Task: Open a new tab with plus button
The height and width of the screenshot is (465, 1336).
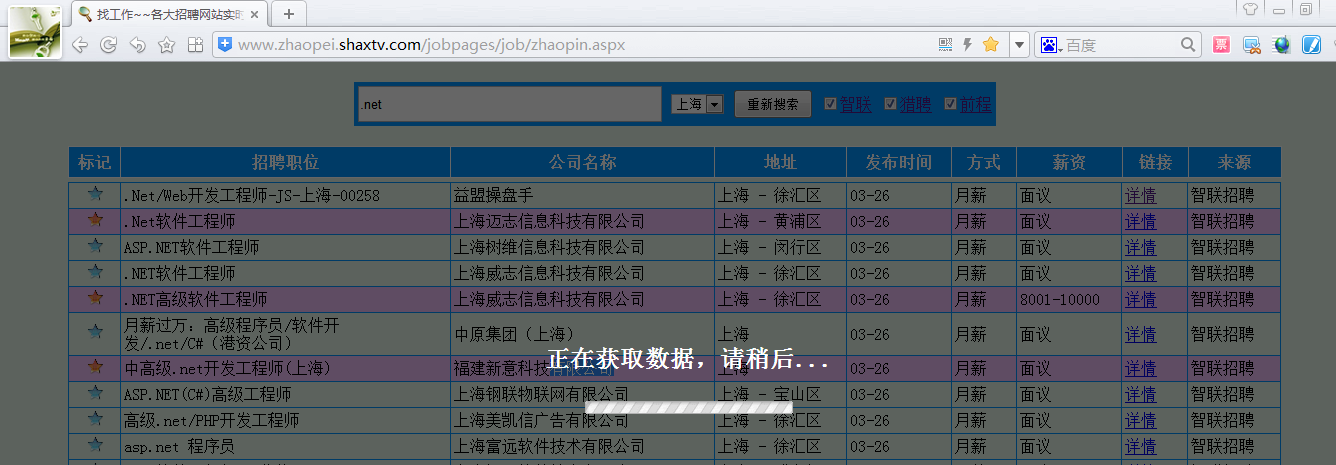Action: tap(289, 14)
